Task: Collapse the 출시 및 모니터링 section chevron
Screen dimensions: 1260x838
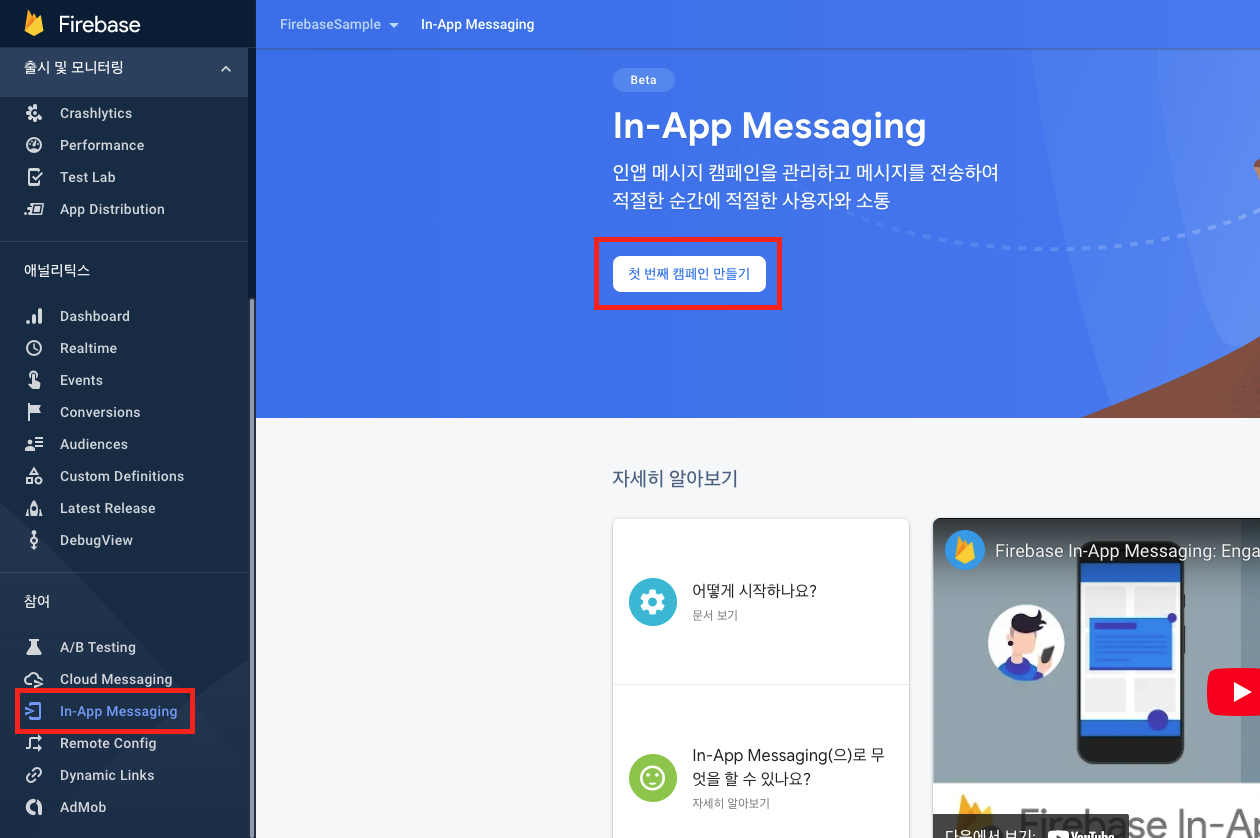Action: click(226, 69)
